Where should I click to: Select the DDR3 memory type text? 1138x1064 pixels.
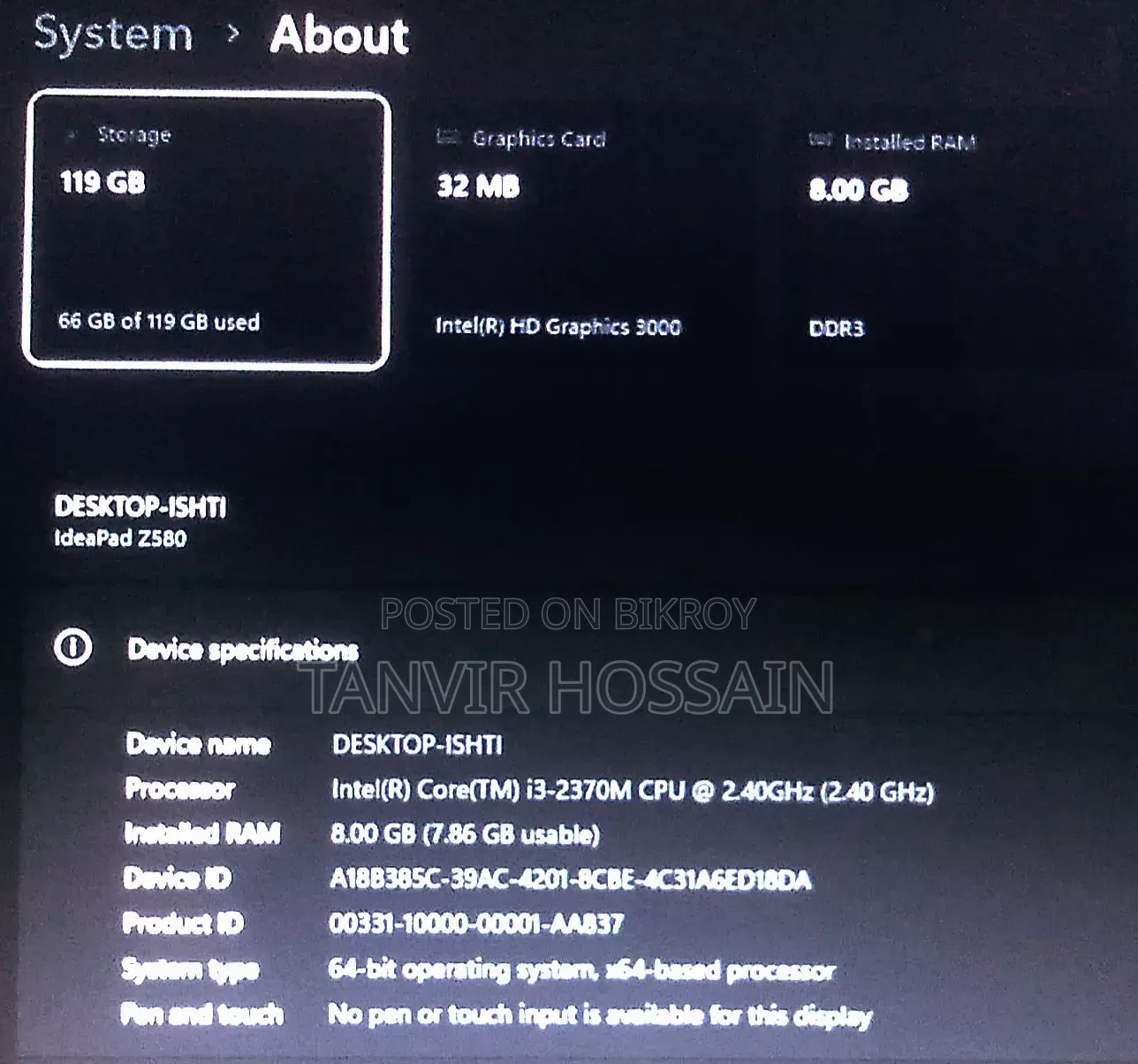click(837, 329)
